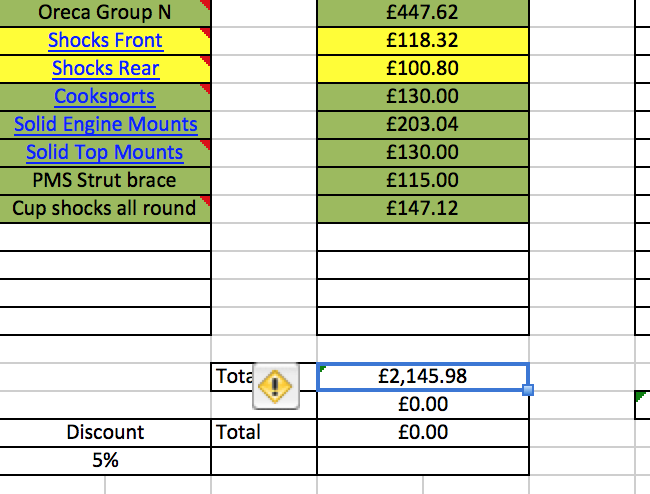Follow the Cooksports link
Viewport: 650px width, 494px height.
click(104, 96)
